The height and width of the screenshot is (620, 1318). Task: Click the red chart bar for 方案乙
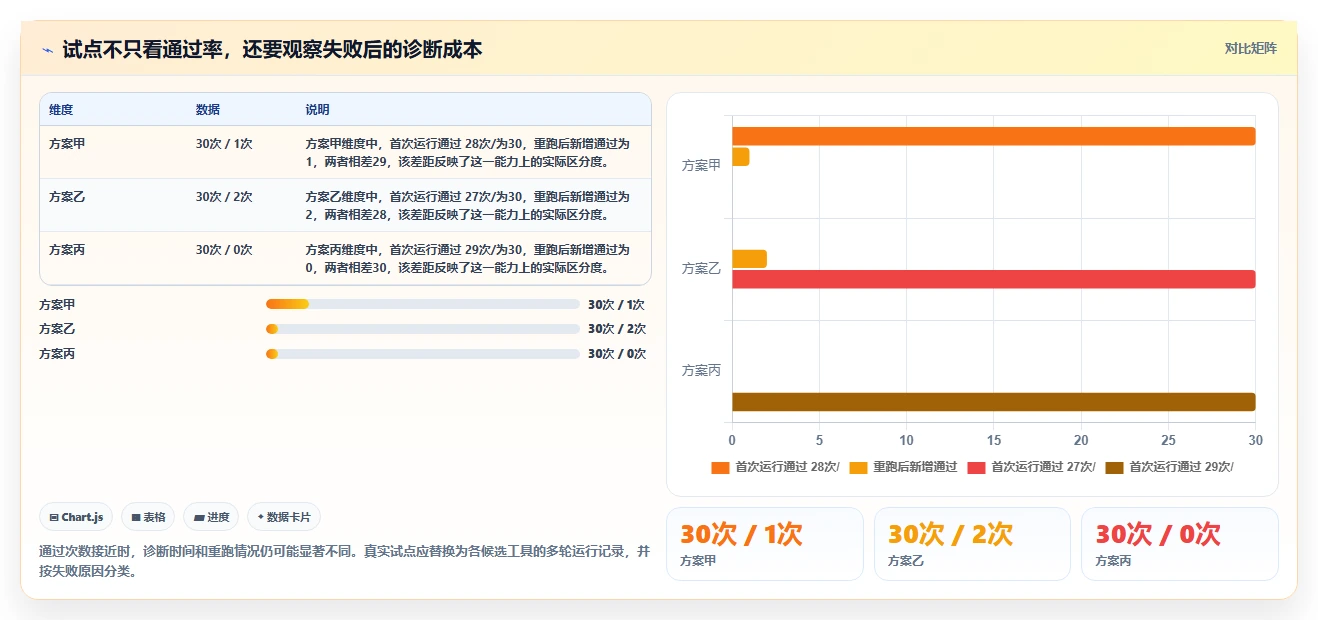click(993, 279)
